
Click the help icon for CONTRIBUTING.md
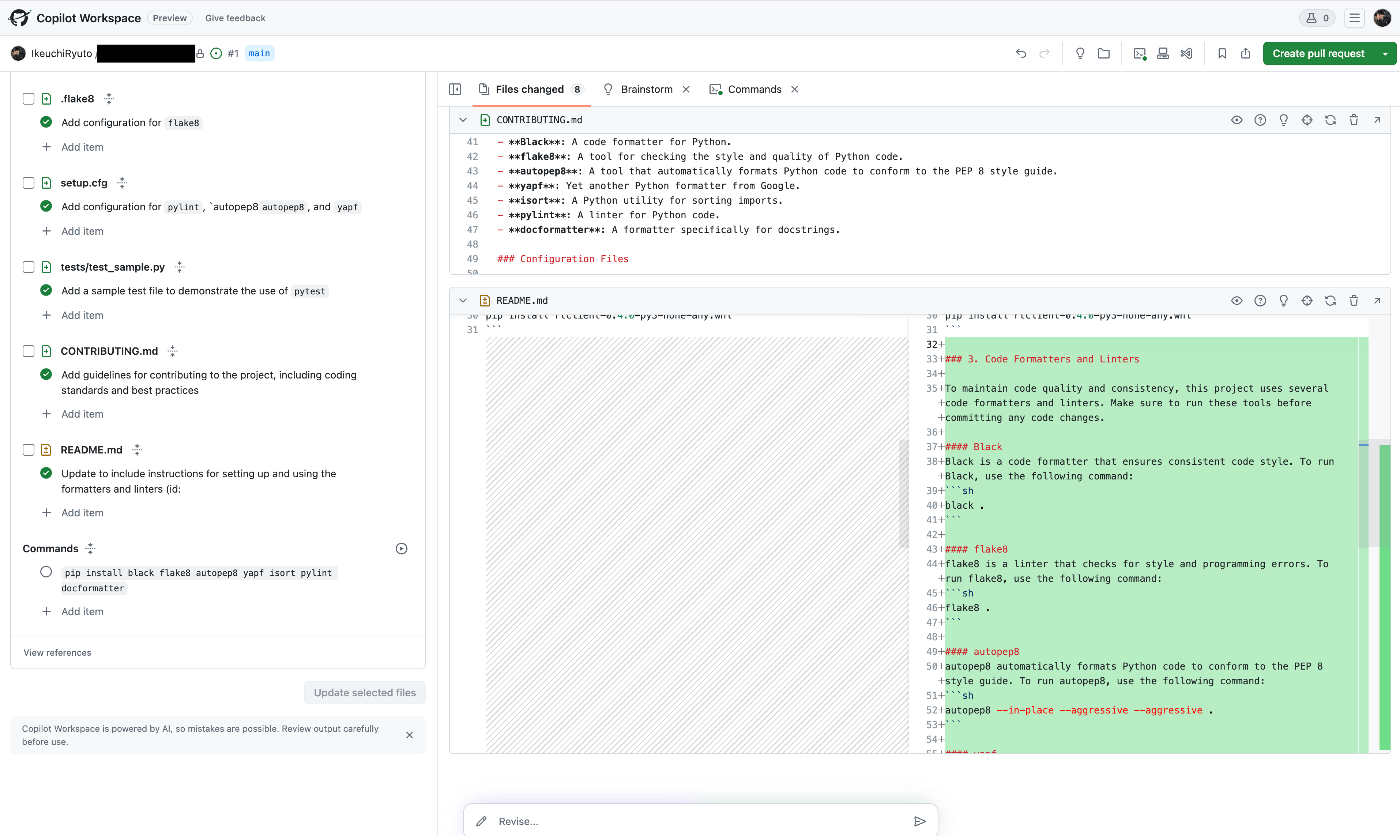[1260, 120]
